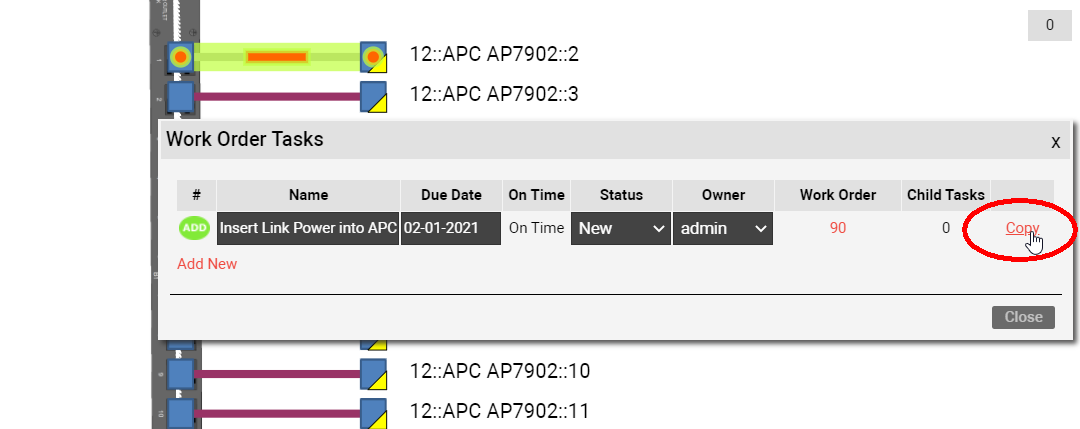Click the green ADD task icon
The width and height of the screenshot is (1080, 429).
(196, 228)
